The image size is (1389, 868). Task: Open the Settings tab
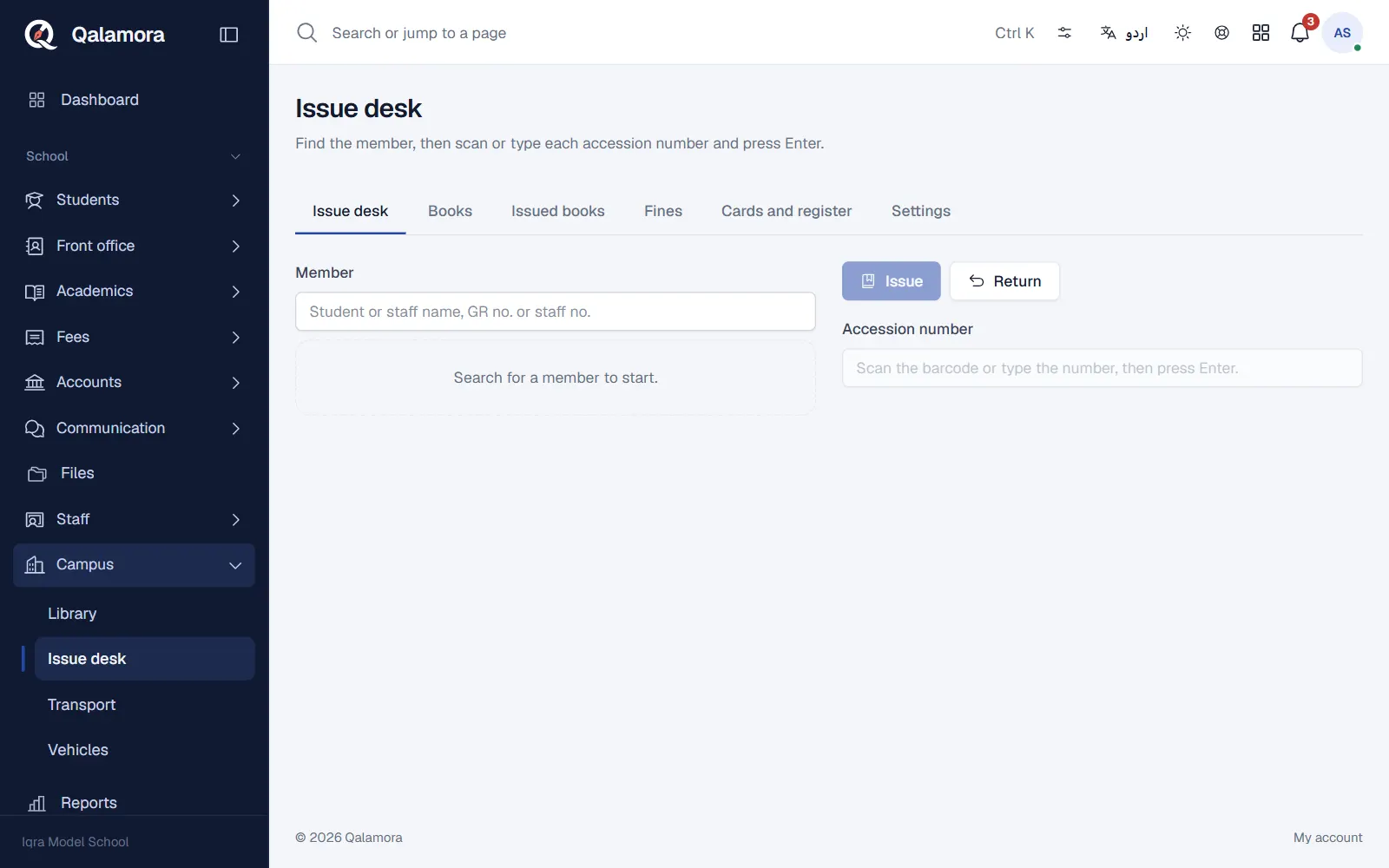click(x=920, y=211)
